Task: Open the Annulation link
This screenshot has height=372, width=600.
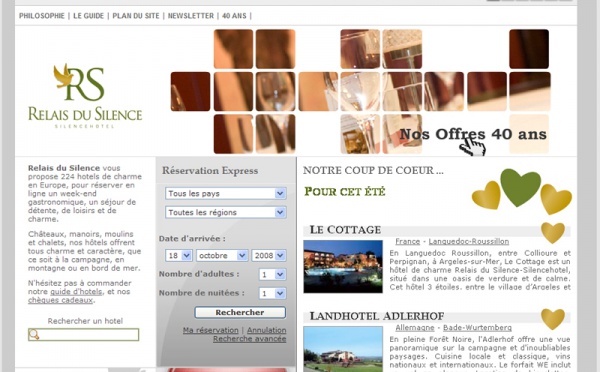Action: tap(266, 330)
